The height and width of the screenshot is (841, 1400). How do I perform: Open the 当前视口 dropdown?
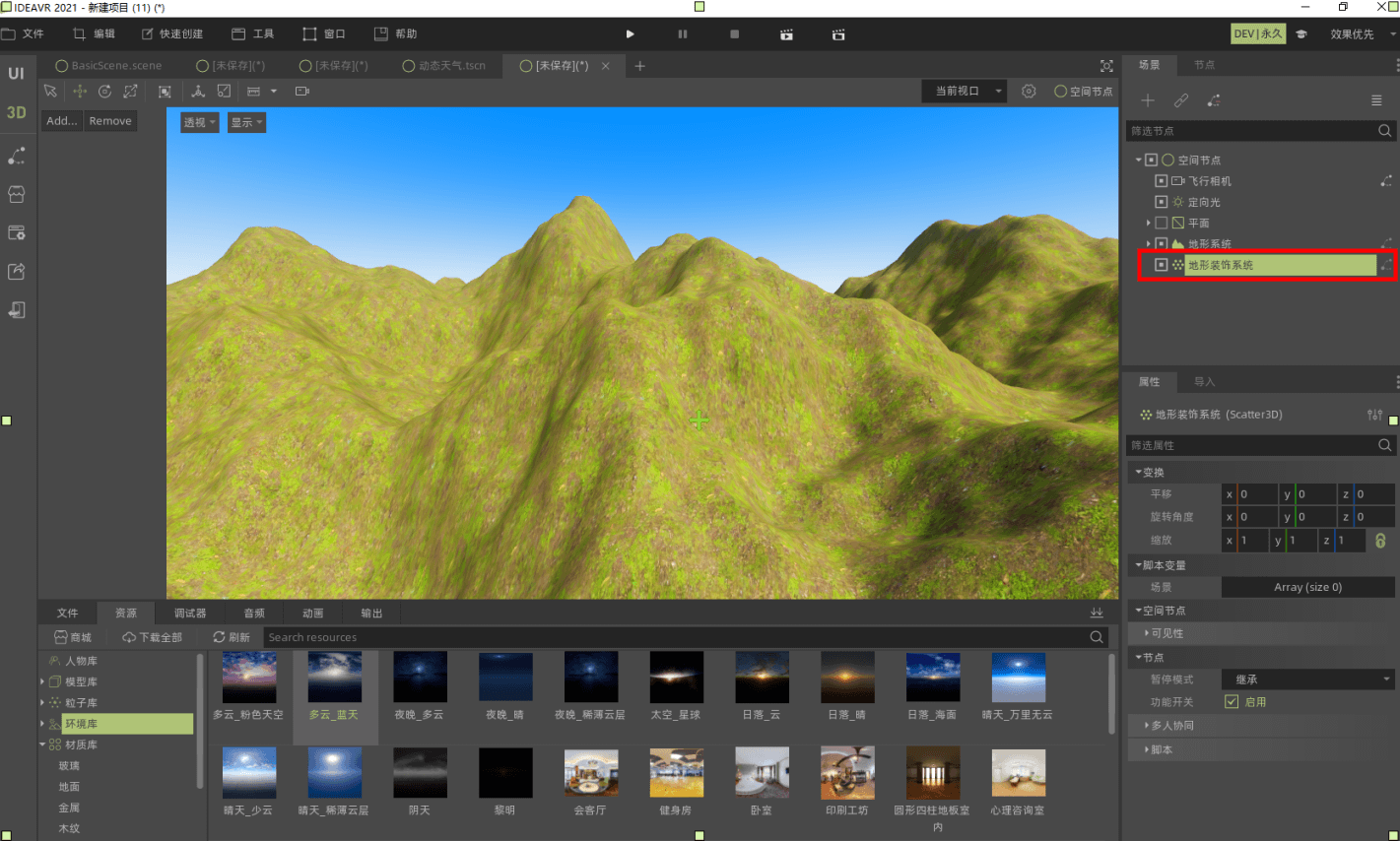[x=965, y=91]
